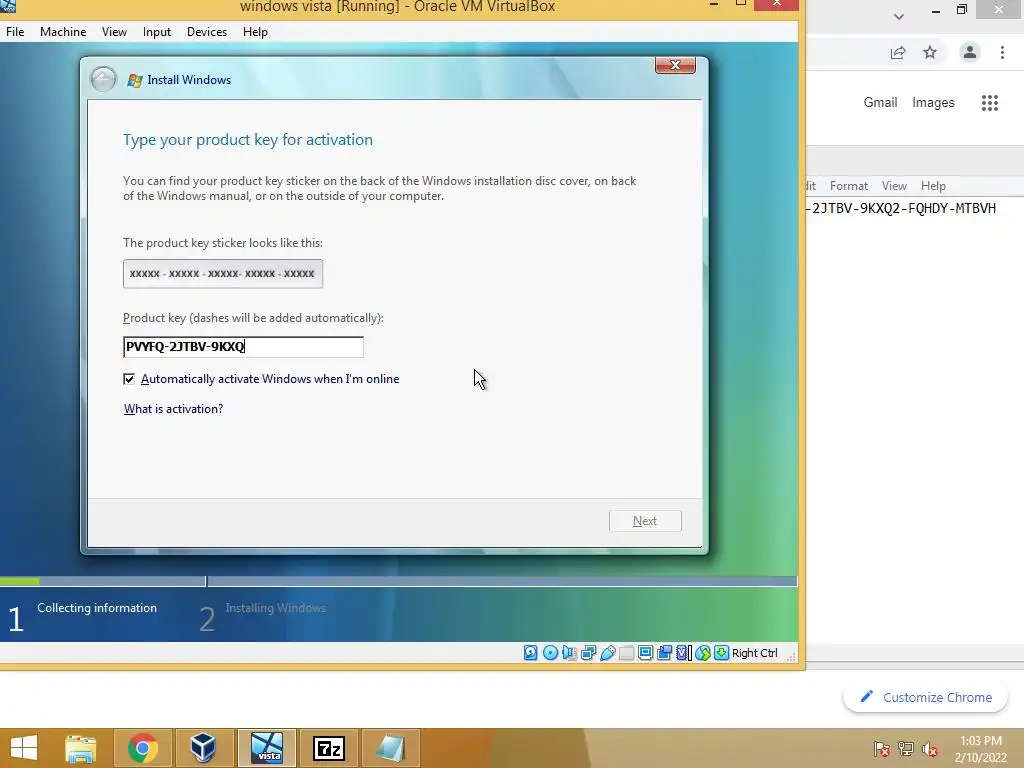Viewport: 1024px width, 768px height.
Task: Open the Google apps grid icon
Action: point(989,103)
